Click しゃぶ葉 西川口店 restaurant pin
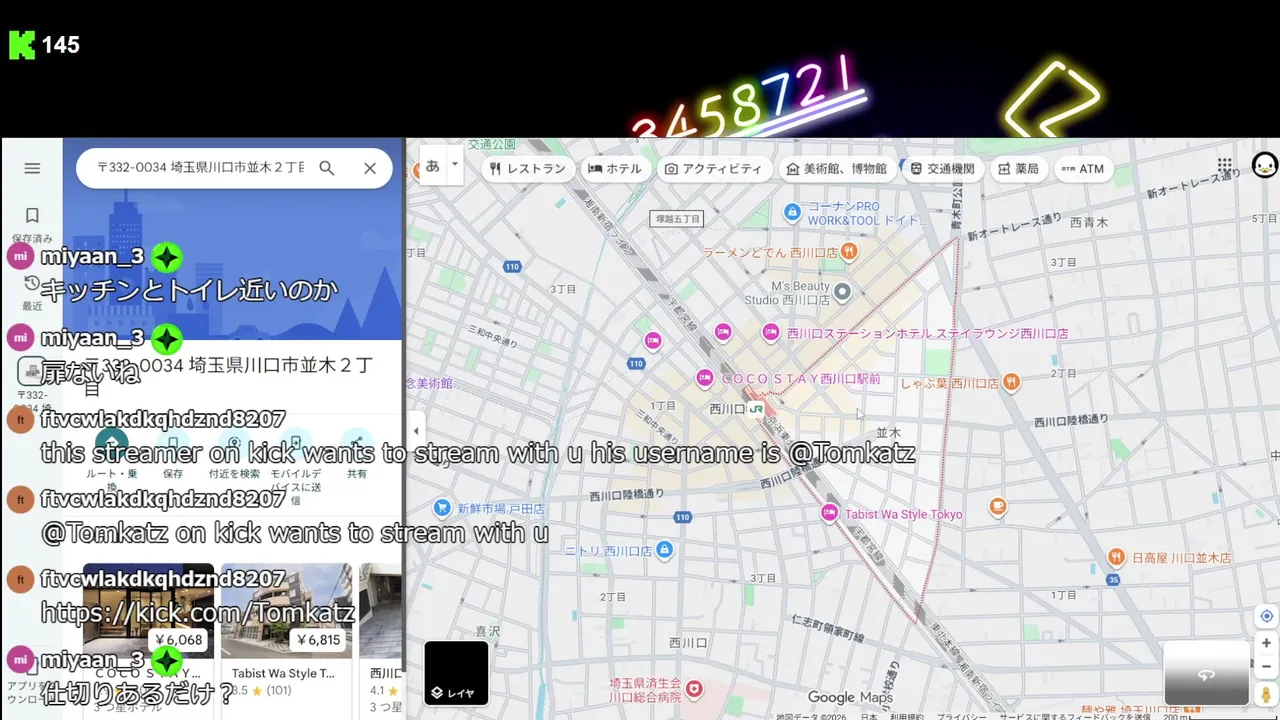This screenshot has height=720, width=1280. (1011, 381)
